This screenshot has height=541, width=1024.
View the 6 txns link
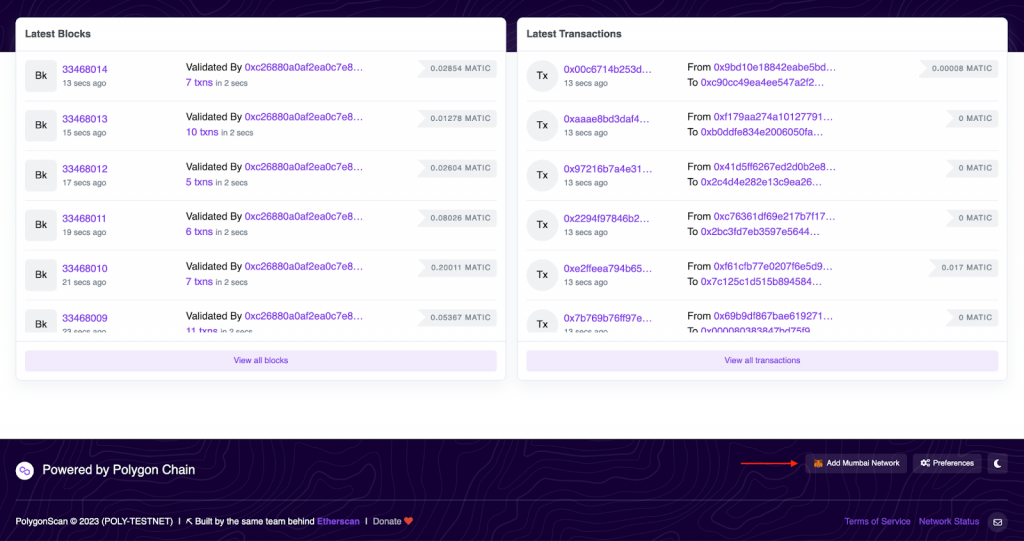click(199, 232)
